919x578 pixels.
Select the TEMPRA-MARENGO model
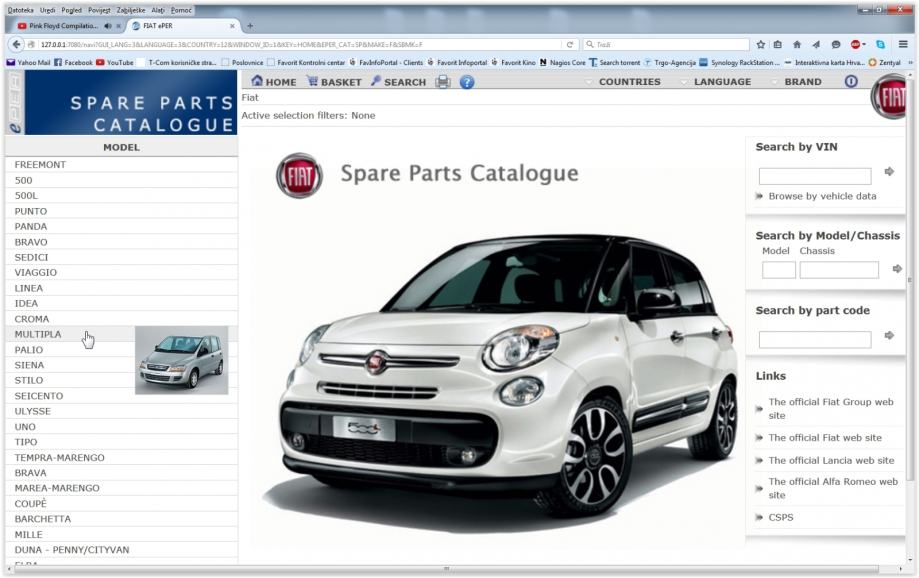point(121,457)
